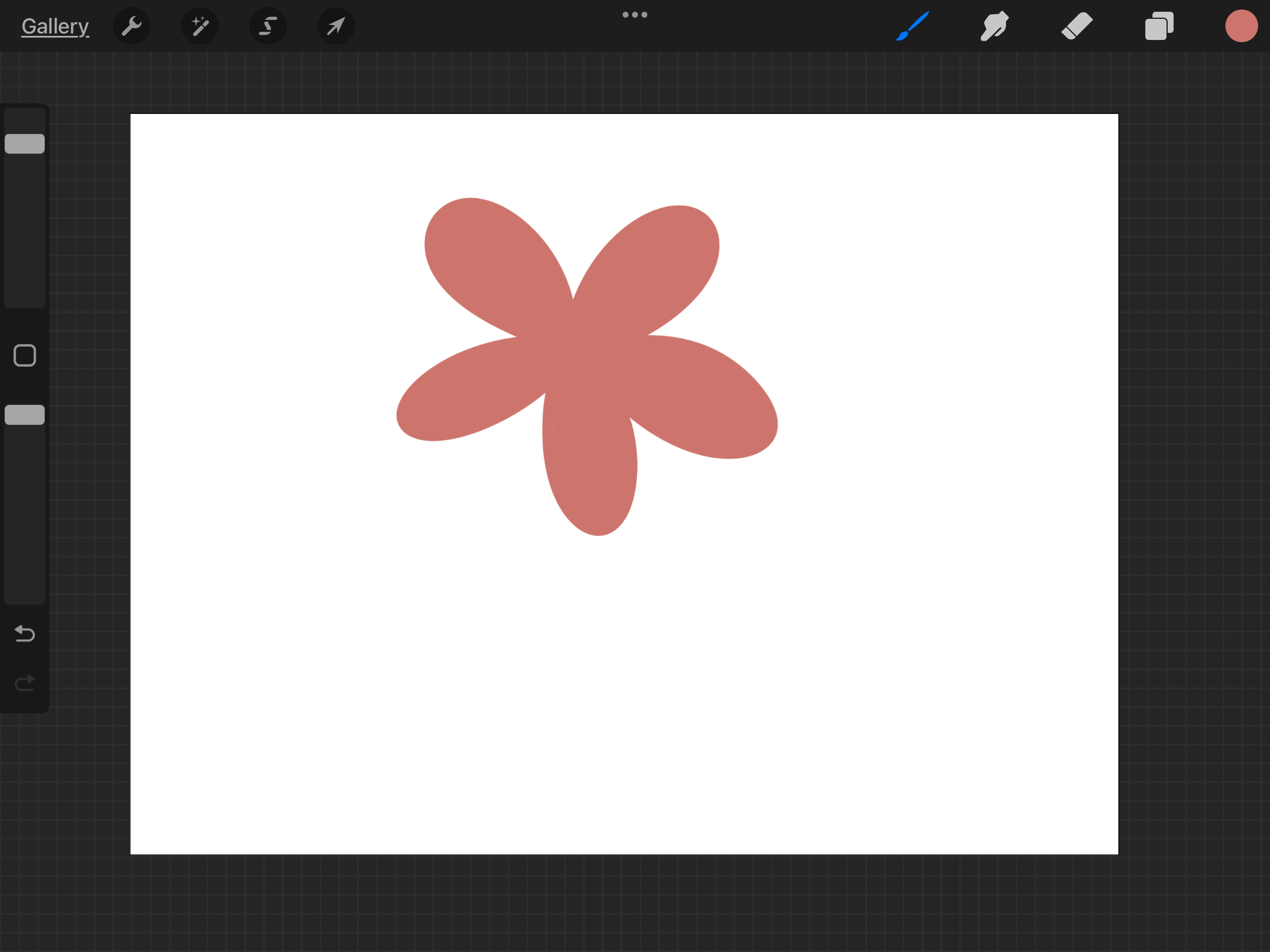Return to the Gallery
Viewport: 1270px width, 952px height.
pyautogui.click(x=55, y=26)
